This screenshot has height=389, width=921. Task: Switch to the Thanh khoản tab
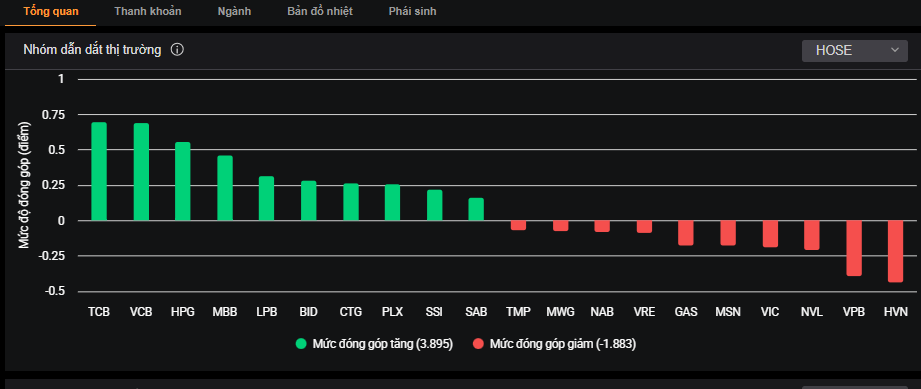(x=148, y=11)
